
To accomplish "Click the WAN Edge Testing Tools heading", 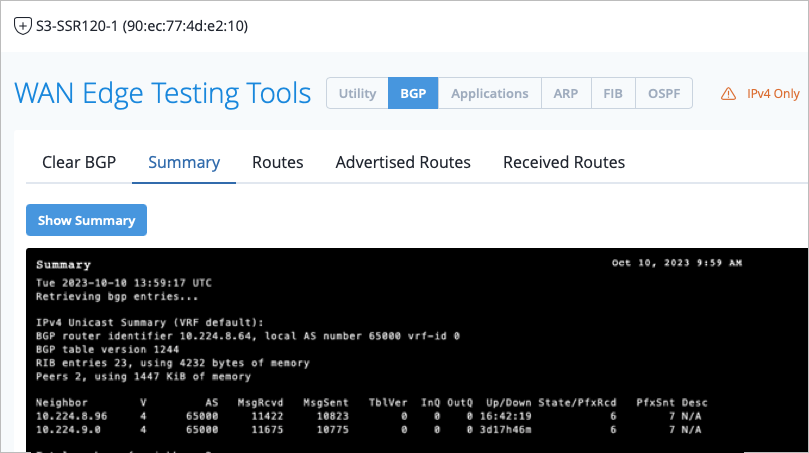I will pyautogui.click(x=163, y=93).
